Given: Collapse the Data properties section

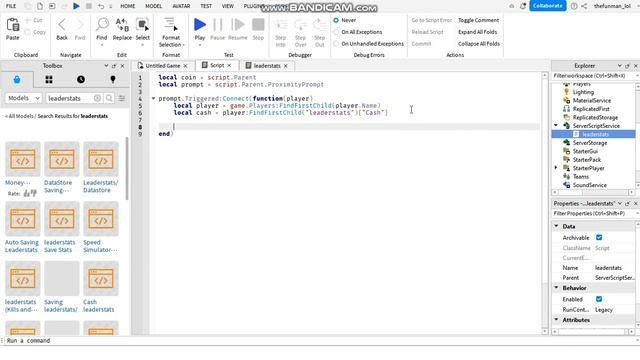Looking at the screenshot, I should [x=556, y=226].
